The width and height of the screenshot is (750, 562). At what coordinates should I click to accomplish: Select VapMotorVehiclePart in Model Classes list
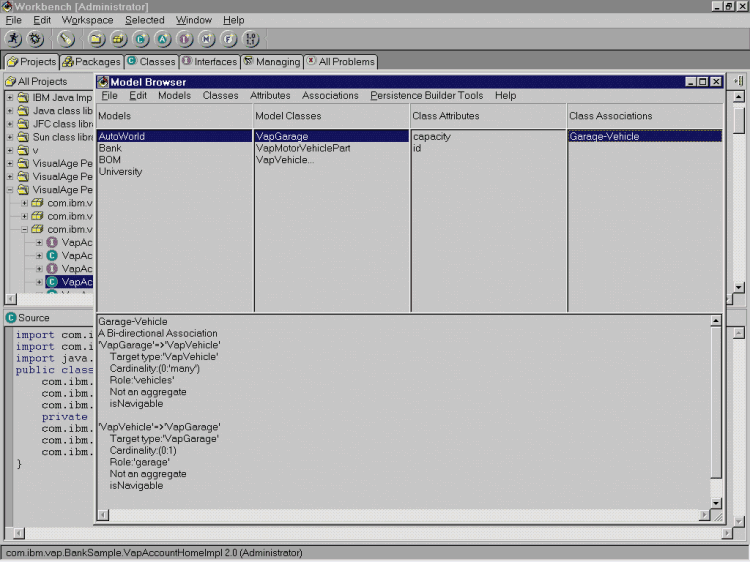click(x=303, y=148)
